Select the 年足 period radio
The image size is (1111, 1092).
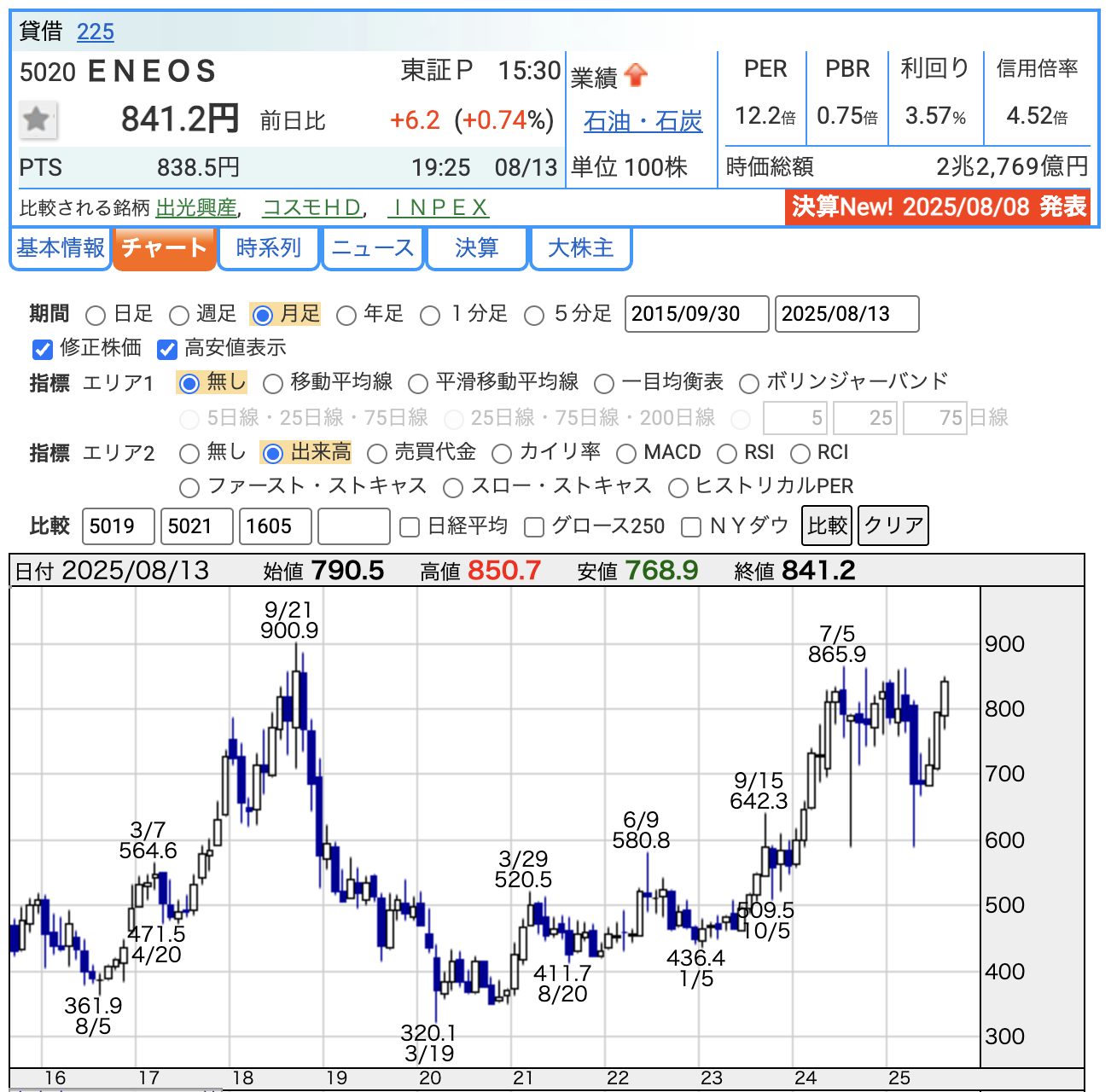346,316
